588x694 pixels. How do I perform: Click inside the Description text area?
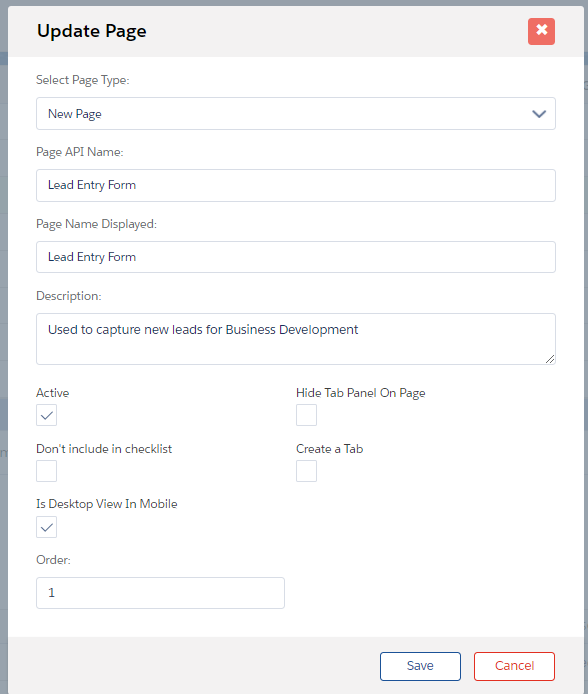296,339
